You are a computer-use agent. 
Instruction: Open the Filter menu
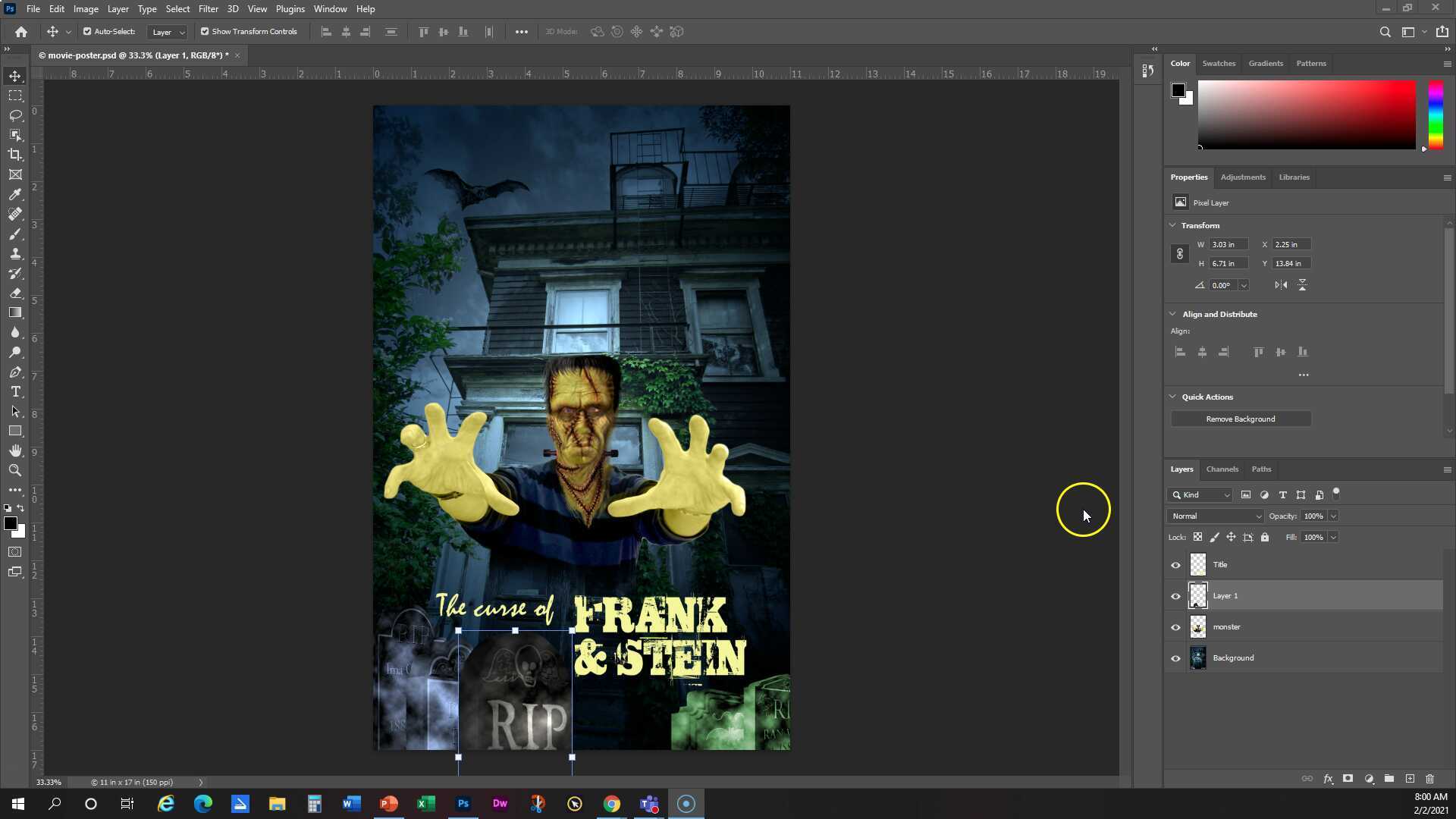[208, 8]
